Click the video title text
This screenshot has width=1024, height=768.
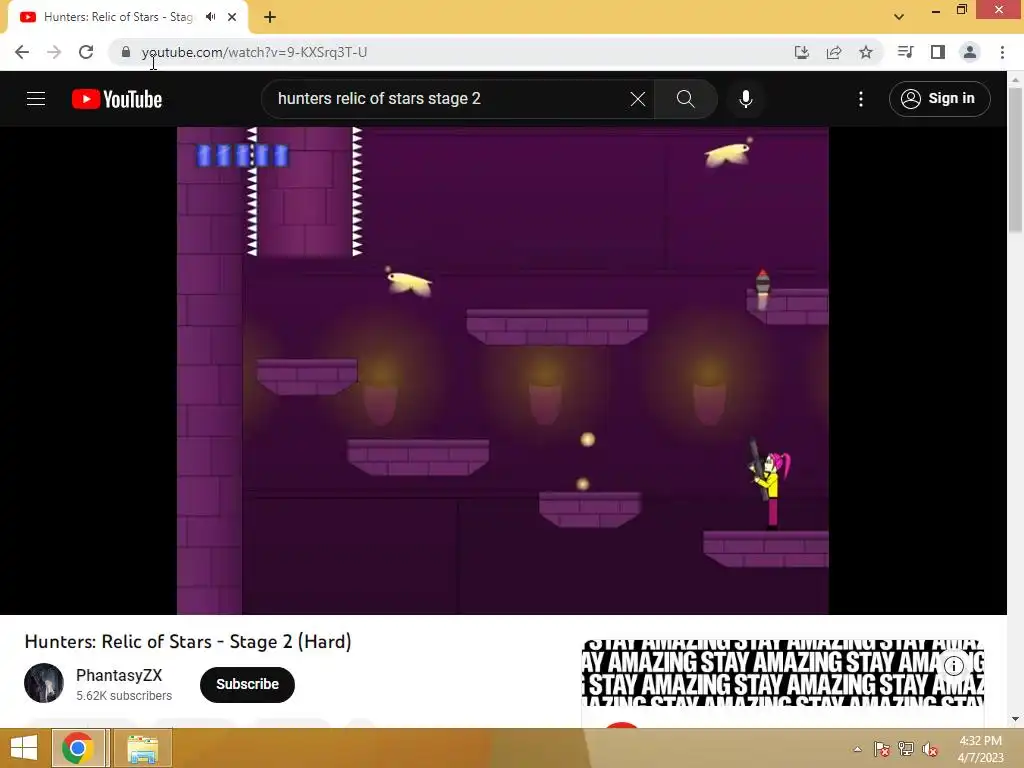188,641
